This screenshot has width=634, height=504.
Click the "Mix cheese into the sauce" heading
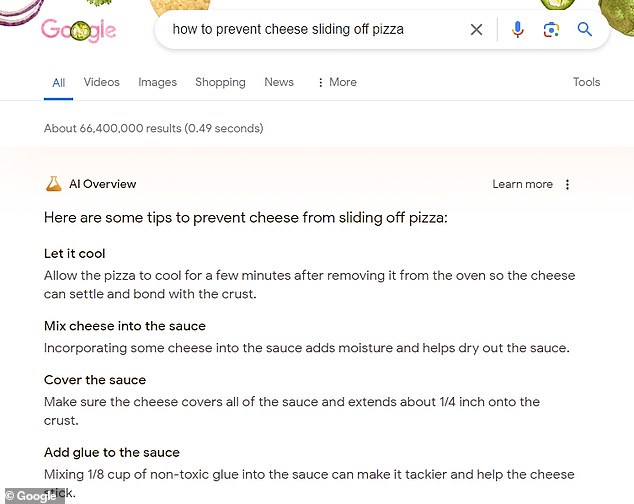(125, 326)
